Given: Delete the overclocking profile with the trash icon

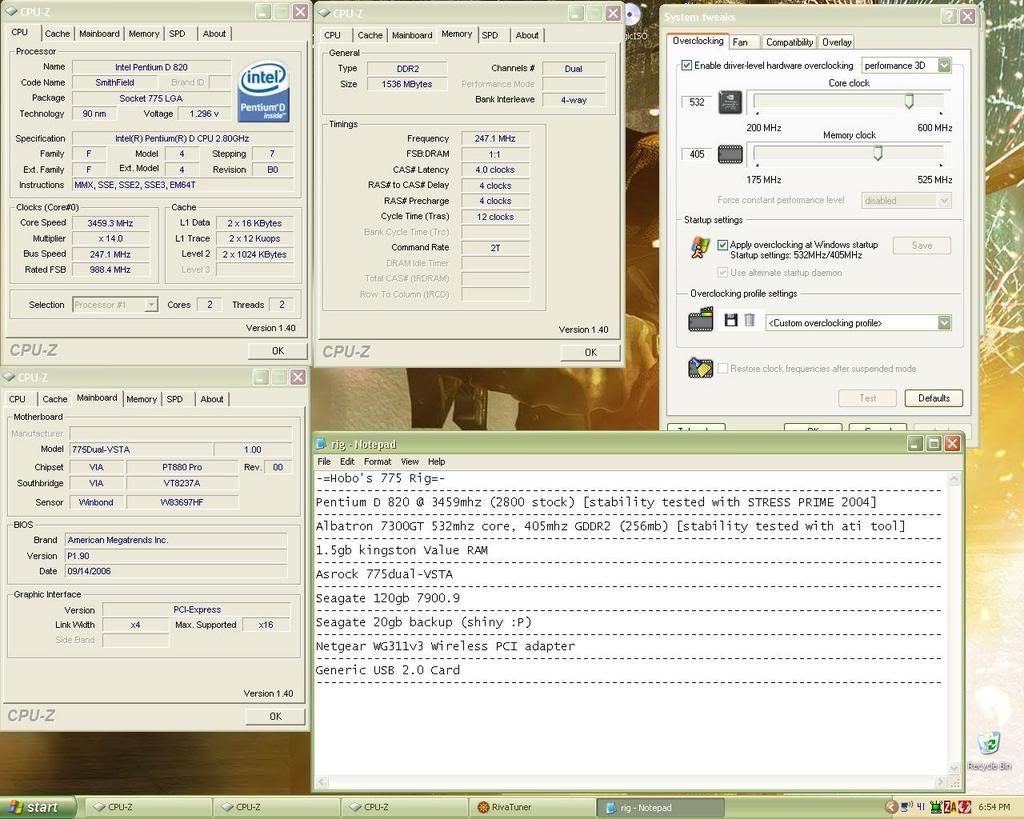Looking at the screenshot, I should [x=750, y=320].
